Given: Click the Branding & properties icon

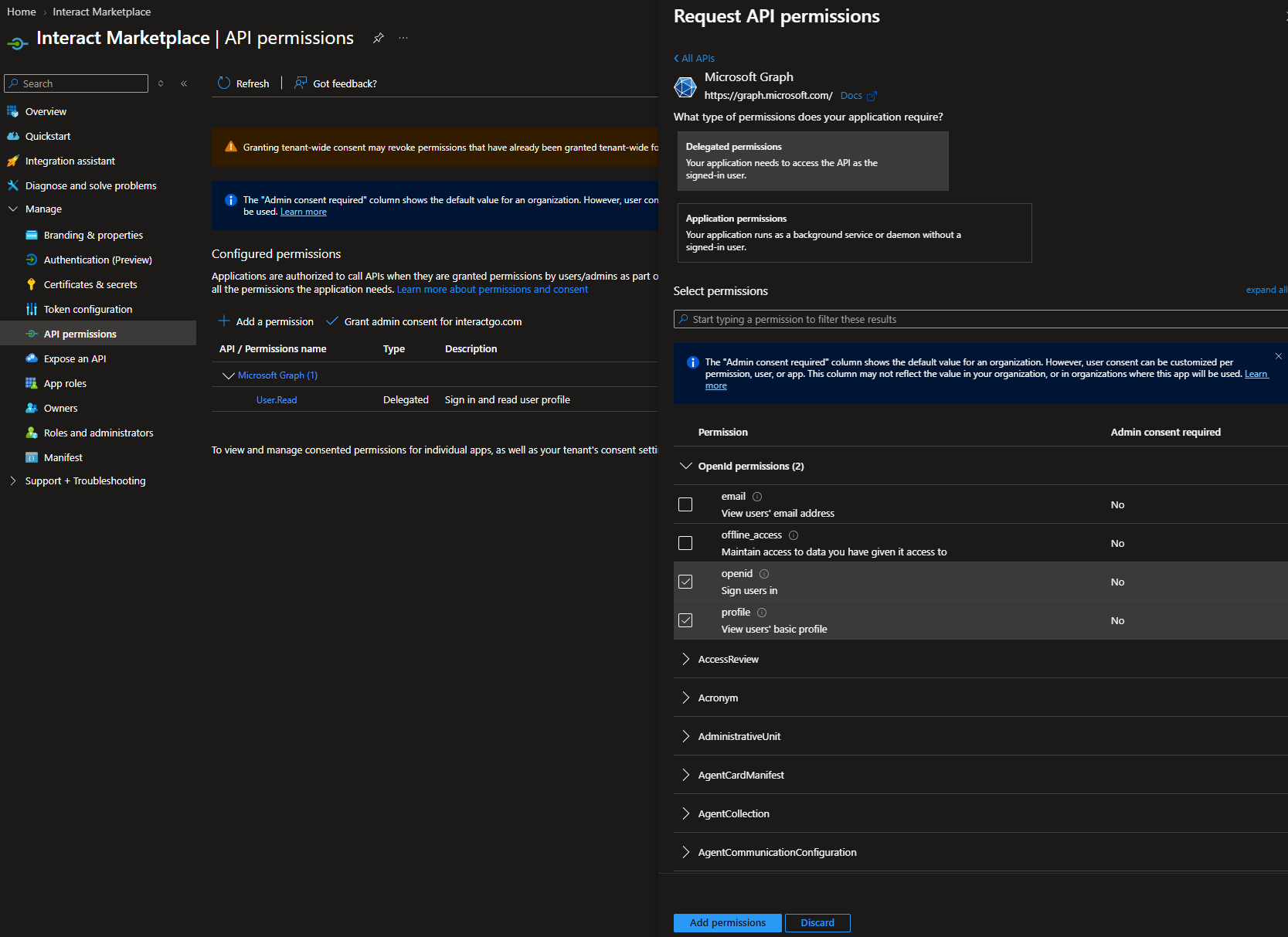Looking at the screenshot, I should tap(32, 235).
